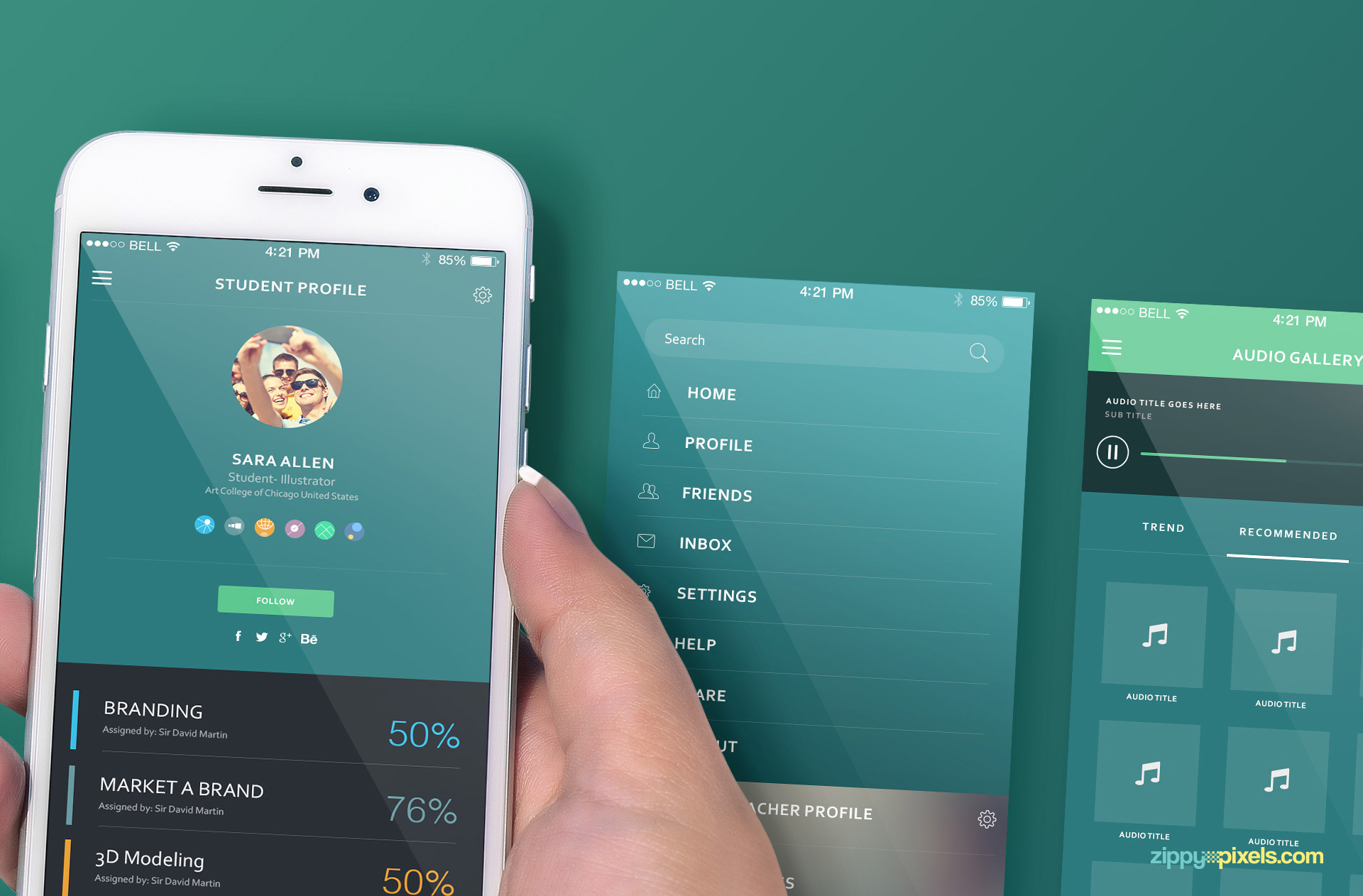Screen dimensions: 1363x896
Task: Tap the hamburger menu icon
Action: 113,285
